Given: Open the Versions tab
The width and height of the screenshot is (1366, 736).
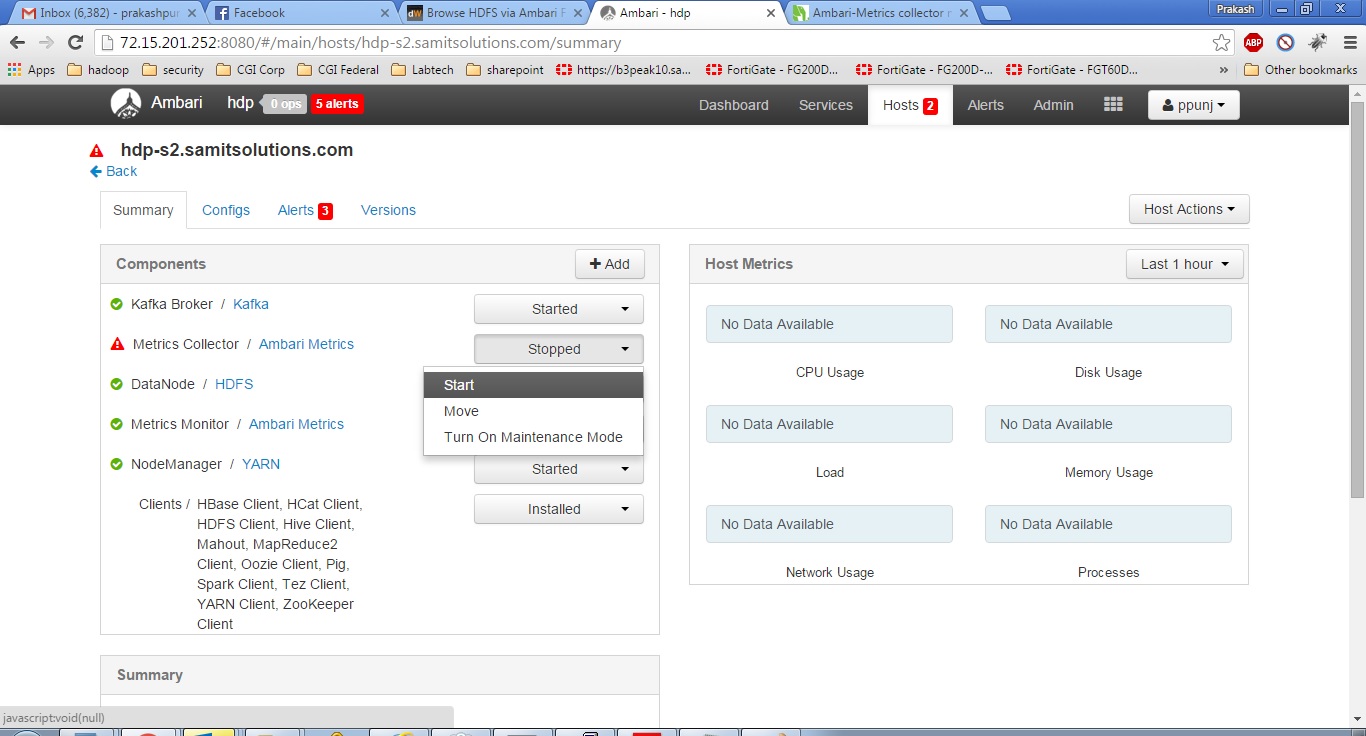Looking at the screenshot, I should pos(388,210).
